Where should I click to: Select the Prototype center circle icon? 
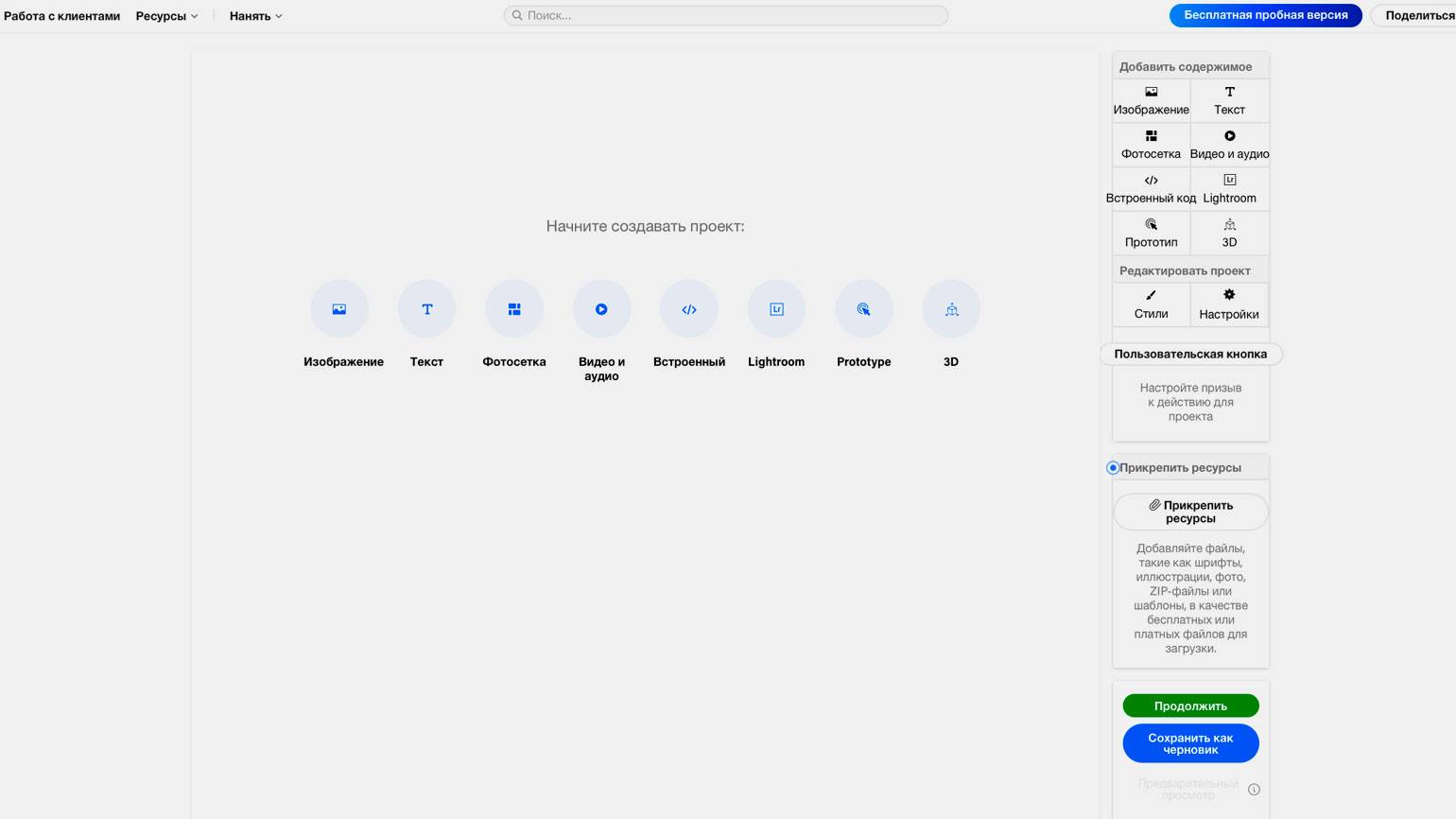864,309
